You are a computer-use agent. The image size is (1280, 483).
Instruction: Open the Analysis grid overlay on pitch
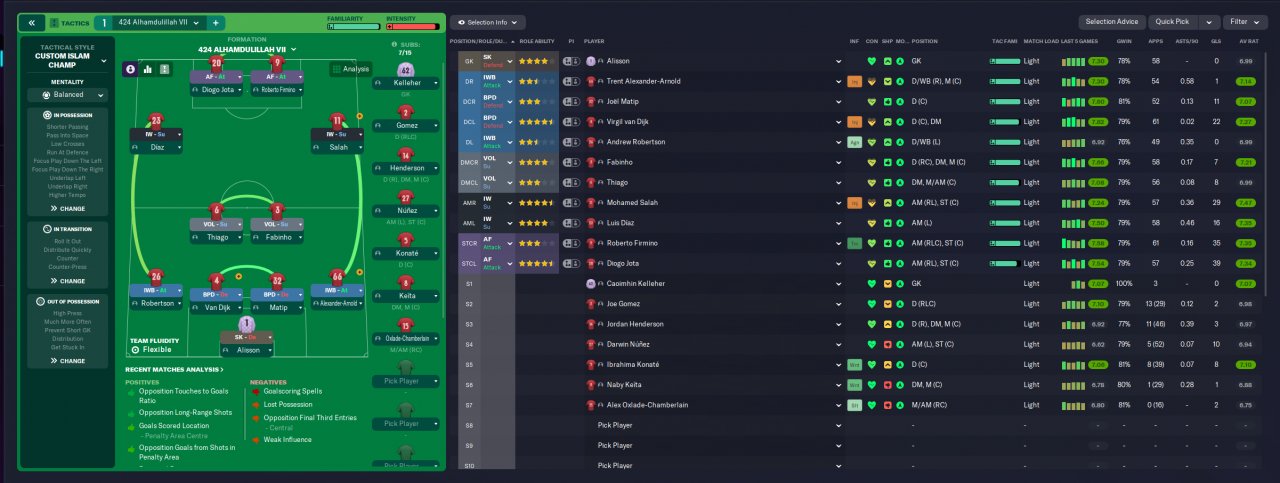(x=350, y=69)
